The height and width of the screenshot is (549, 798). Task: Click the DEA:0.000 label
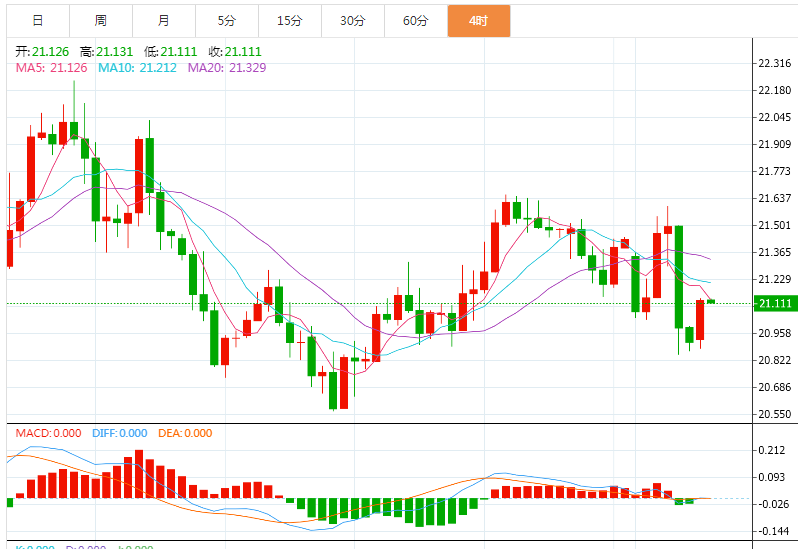coord(185,433)
